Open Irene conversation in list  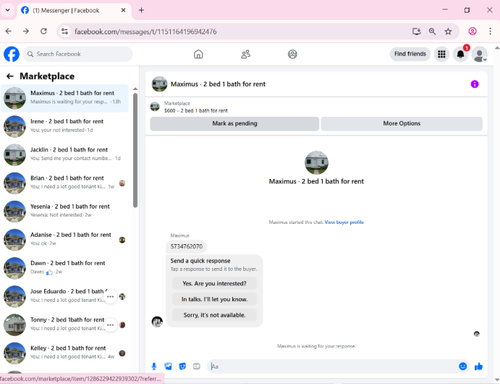coord(65,126)
